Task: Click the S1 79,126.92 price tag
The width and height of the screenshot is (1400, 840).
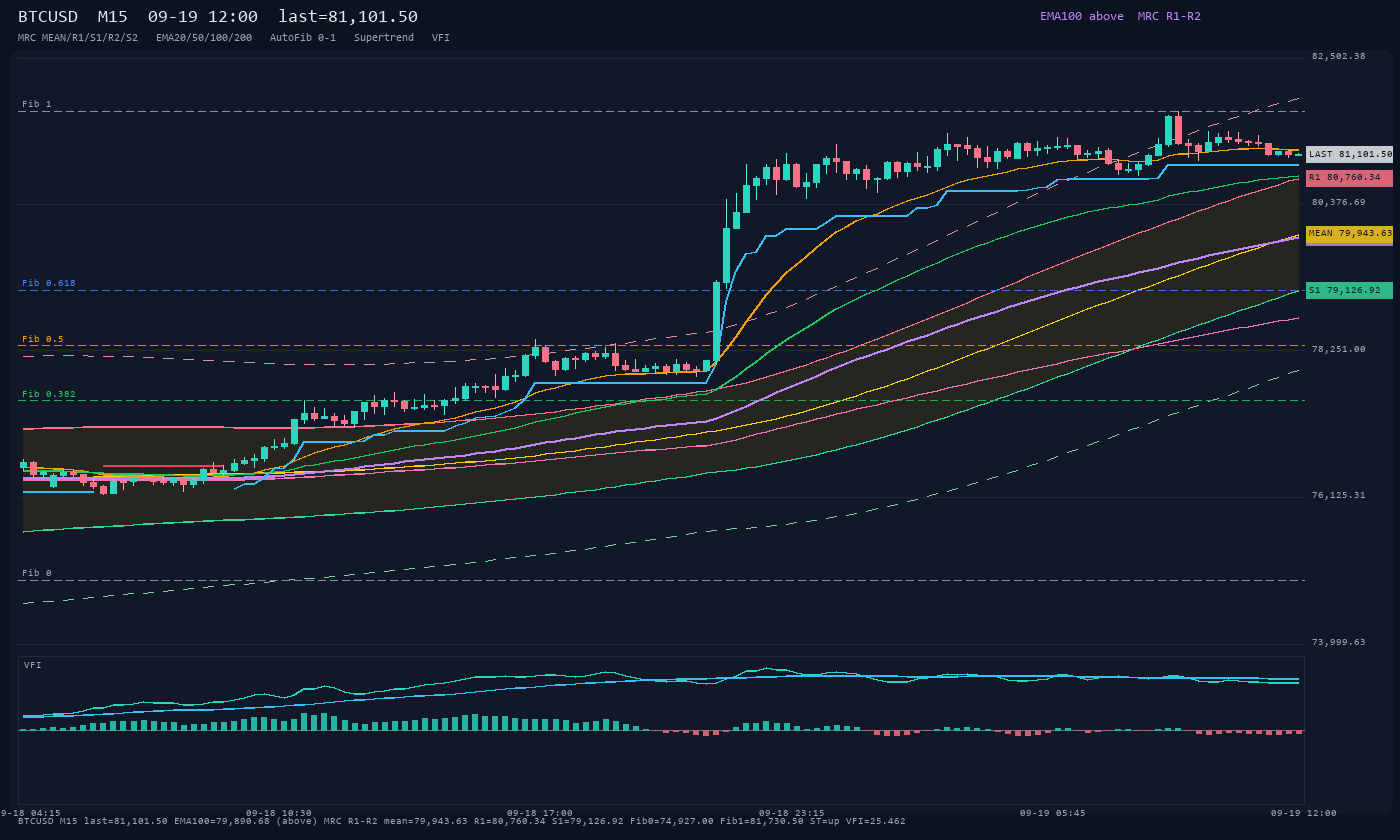Action: 1349,290
